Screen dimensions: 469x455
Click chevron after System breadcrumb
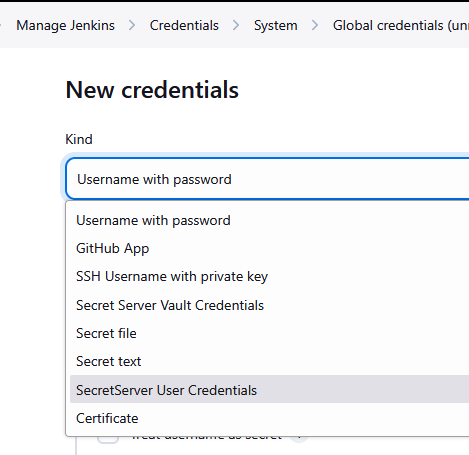[x=315, y=26]
